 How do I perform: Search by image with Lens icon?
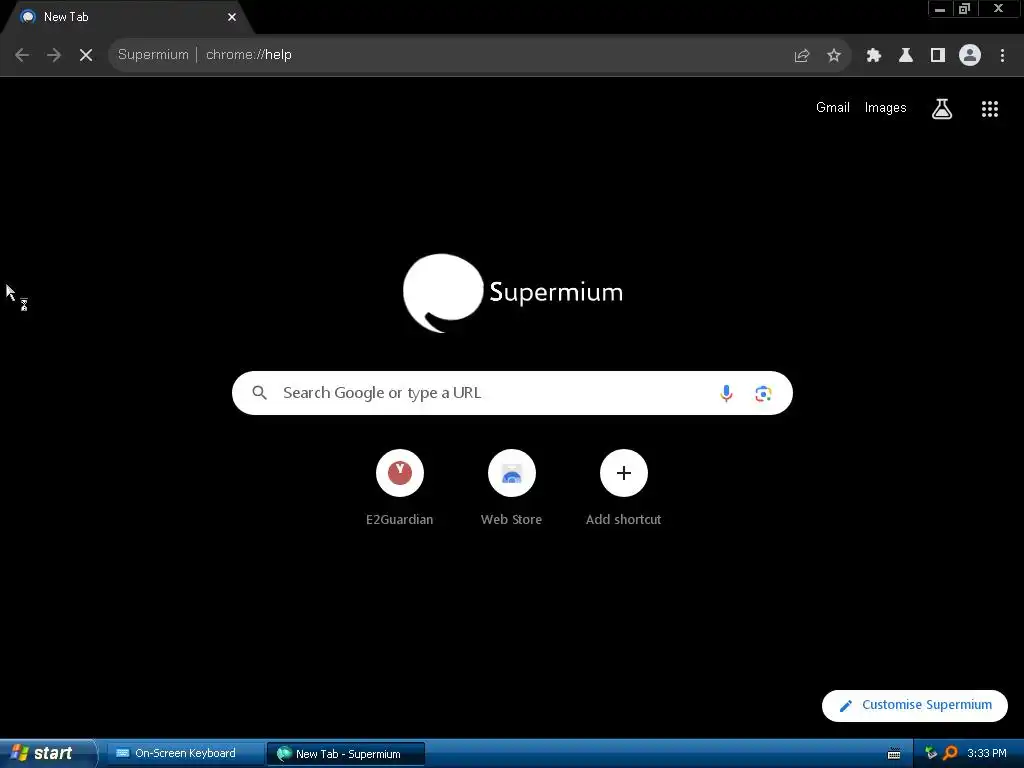[x=763, y=393]
